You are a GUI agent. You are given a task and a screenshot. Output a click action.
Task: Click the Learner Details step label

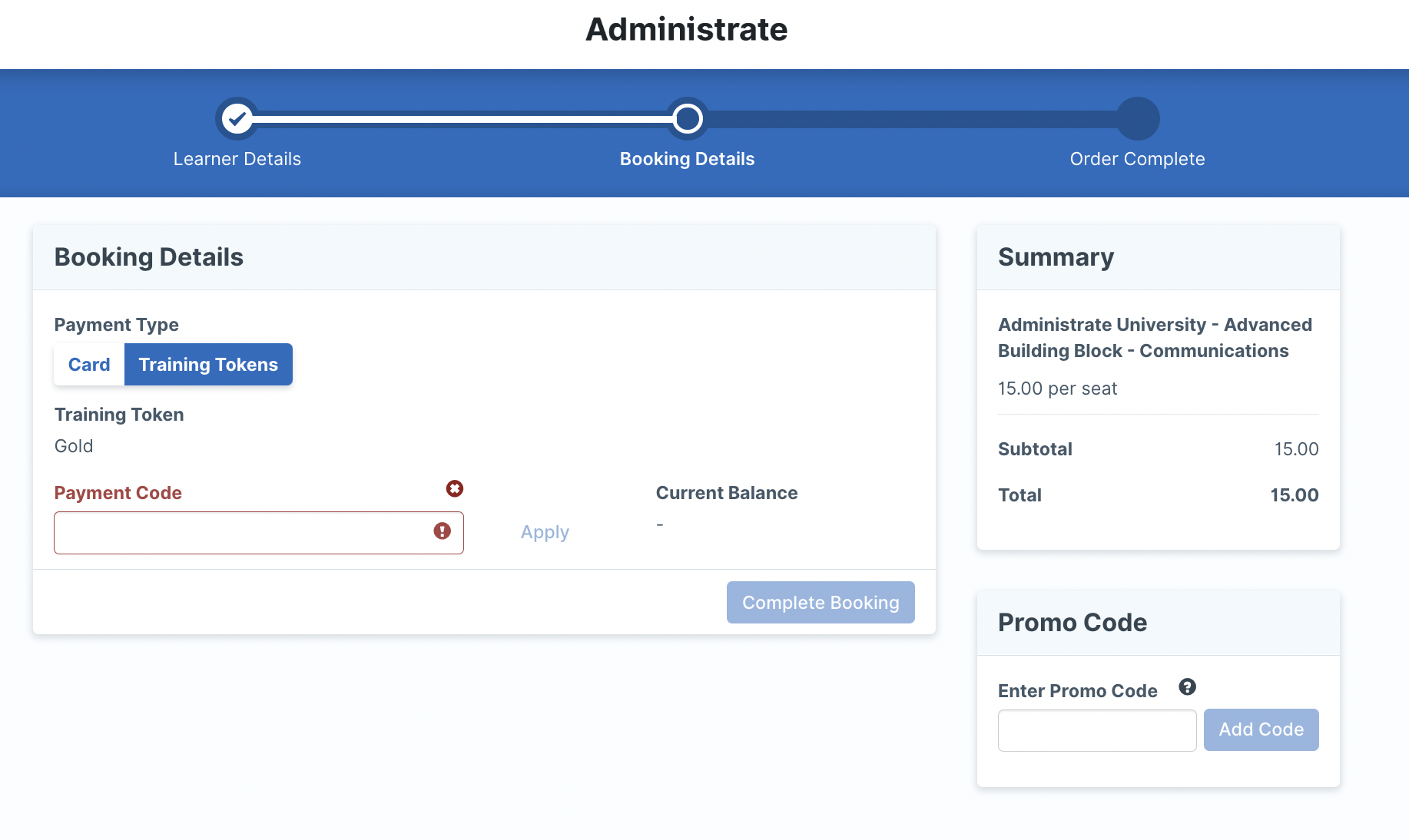pos(237,159)
